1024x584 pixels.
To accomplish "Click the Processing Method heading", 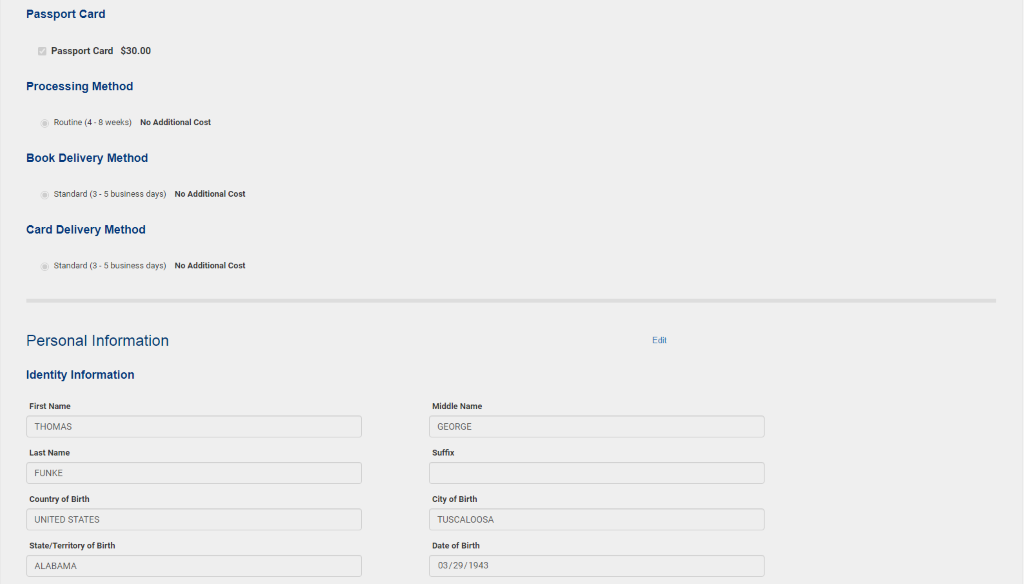I will pyautogui.click(x=80, y=86).
